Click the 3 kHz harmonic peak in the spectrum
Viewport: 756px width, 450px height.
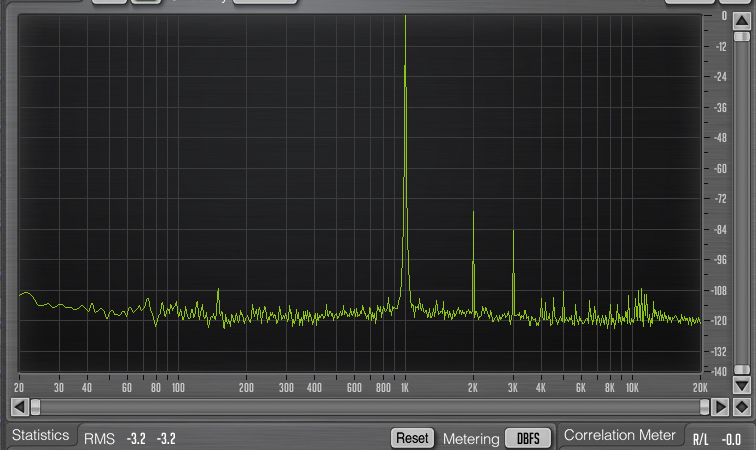[513, 273]
